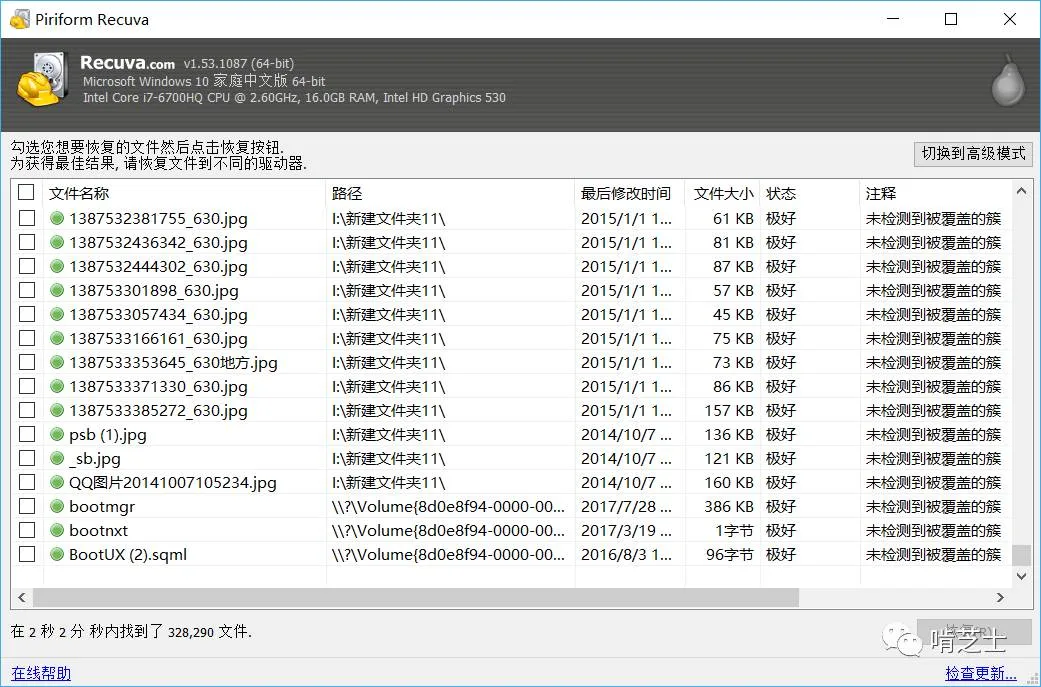Open the 在线帮助 online help link

(41, 673)
